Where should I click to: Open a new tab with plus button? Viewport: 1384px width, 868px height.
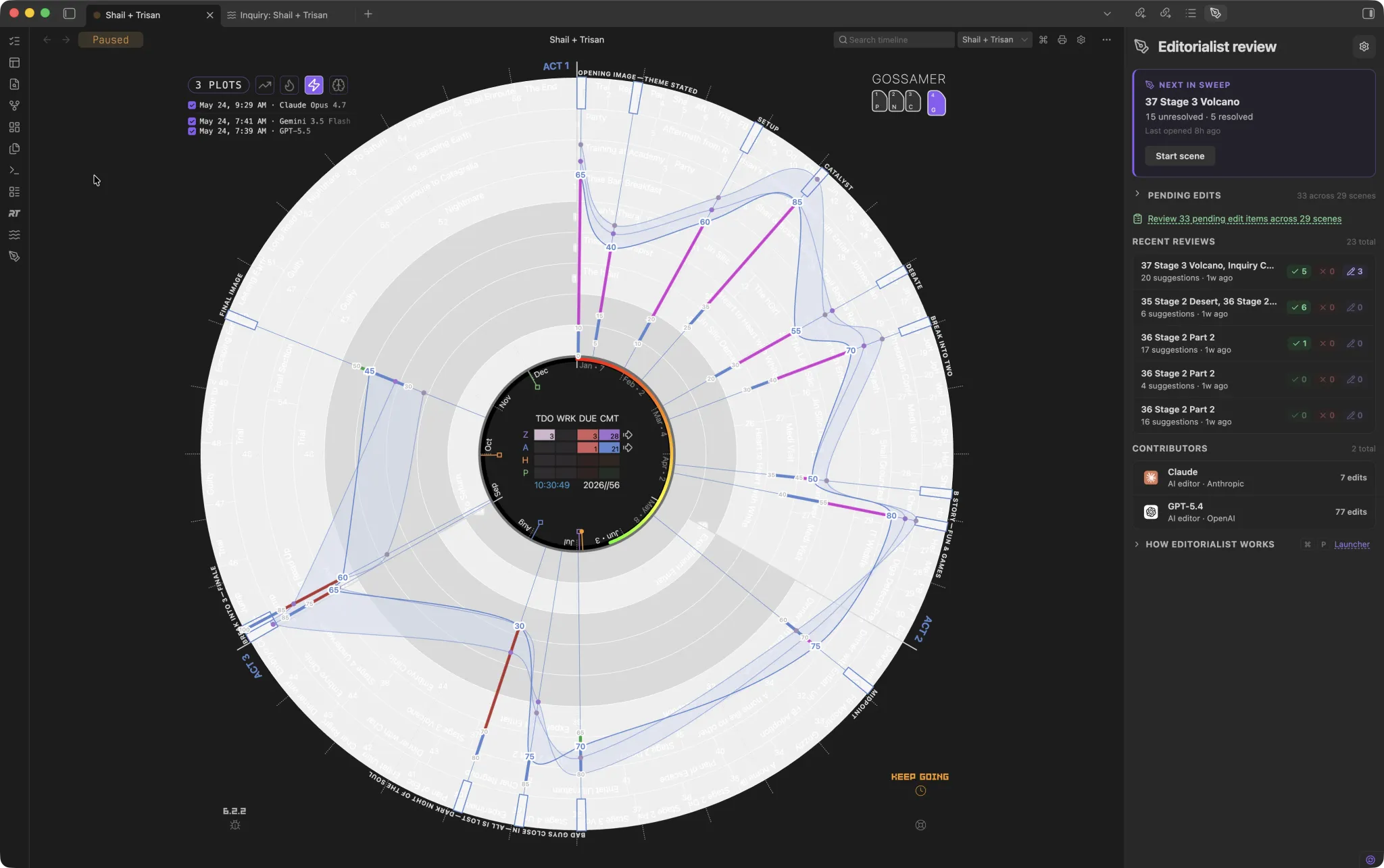coord(368,14)
